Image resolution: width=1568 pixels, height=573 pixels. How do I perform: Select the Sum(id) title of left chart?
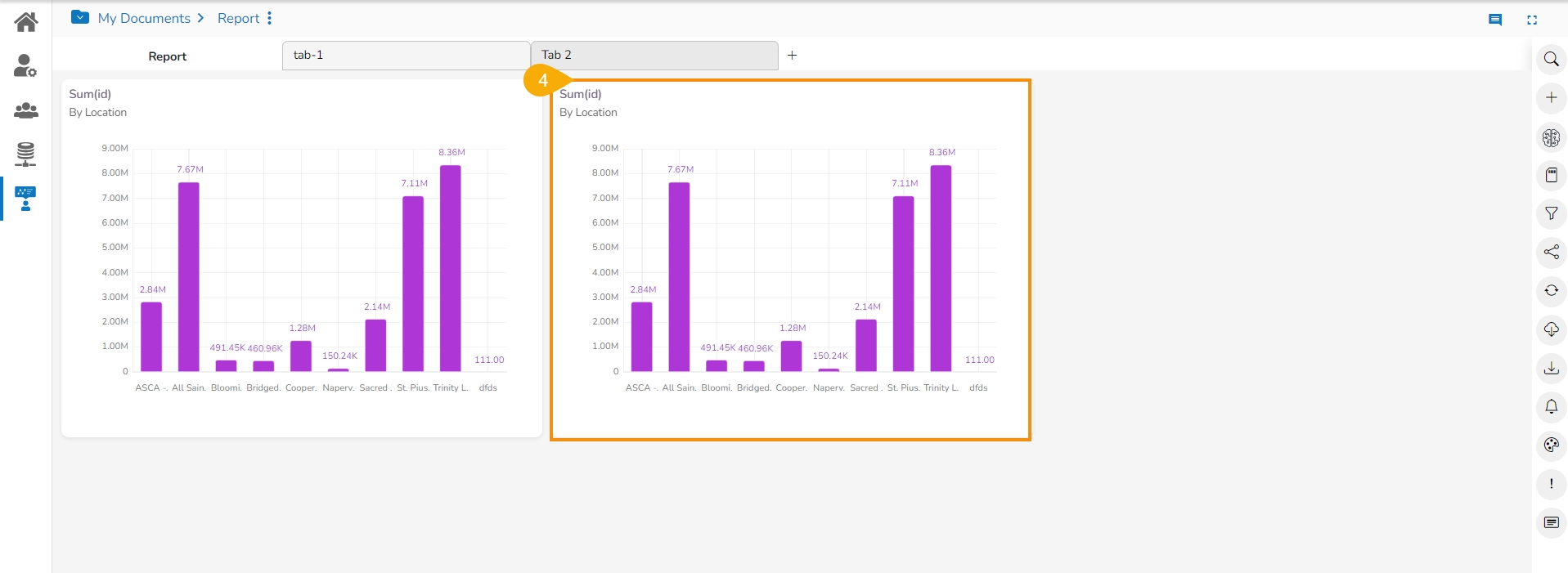(90, 94)
